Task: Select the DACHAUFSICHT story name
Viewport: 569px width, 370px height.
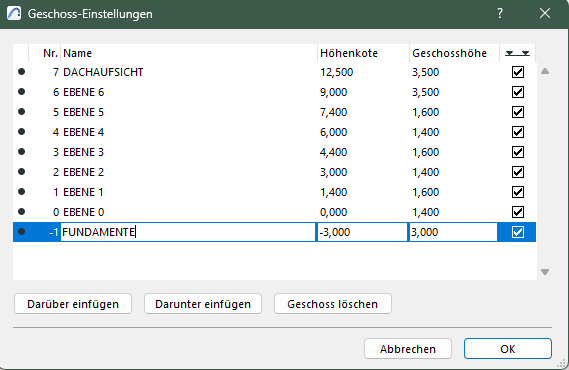Action: coord(103,72)
